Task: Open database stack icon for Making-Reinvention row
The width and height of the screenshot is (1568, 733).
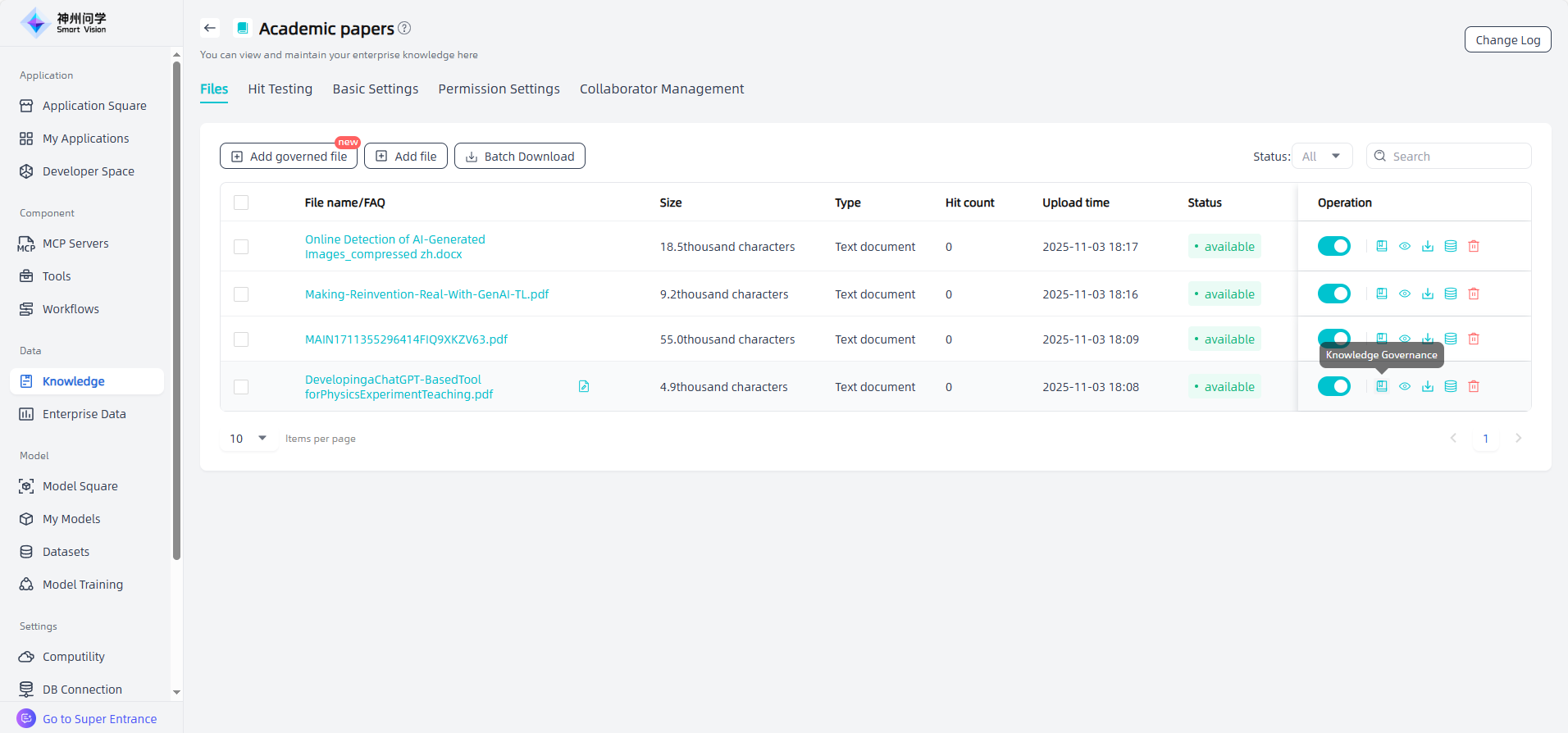Action: tap(1451, 294)
